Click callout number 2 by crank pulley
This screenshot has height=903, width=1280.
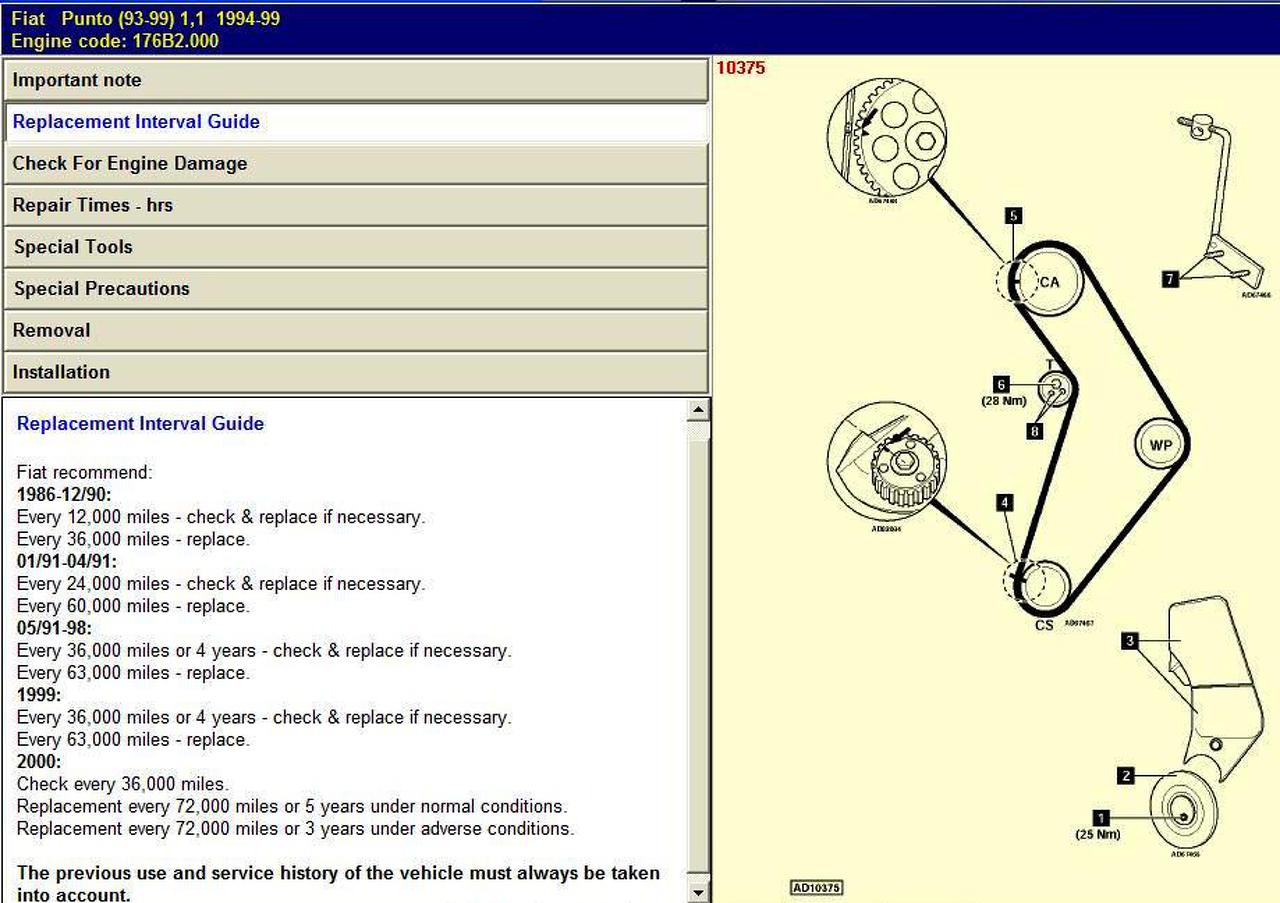click(1126, 775)
